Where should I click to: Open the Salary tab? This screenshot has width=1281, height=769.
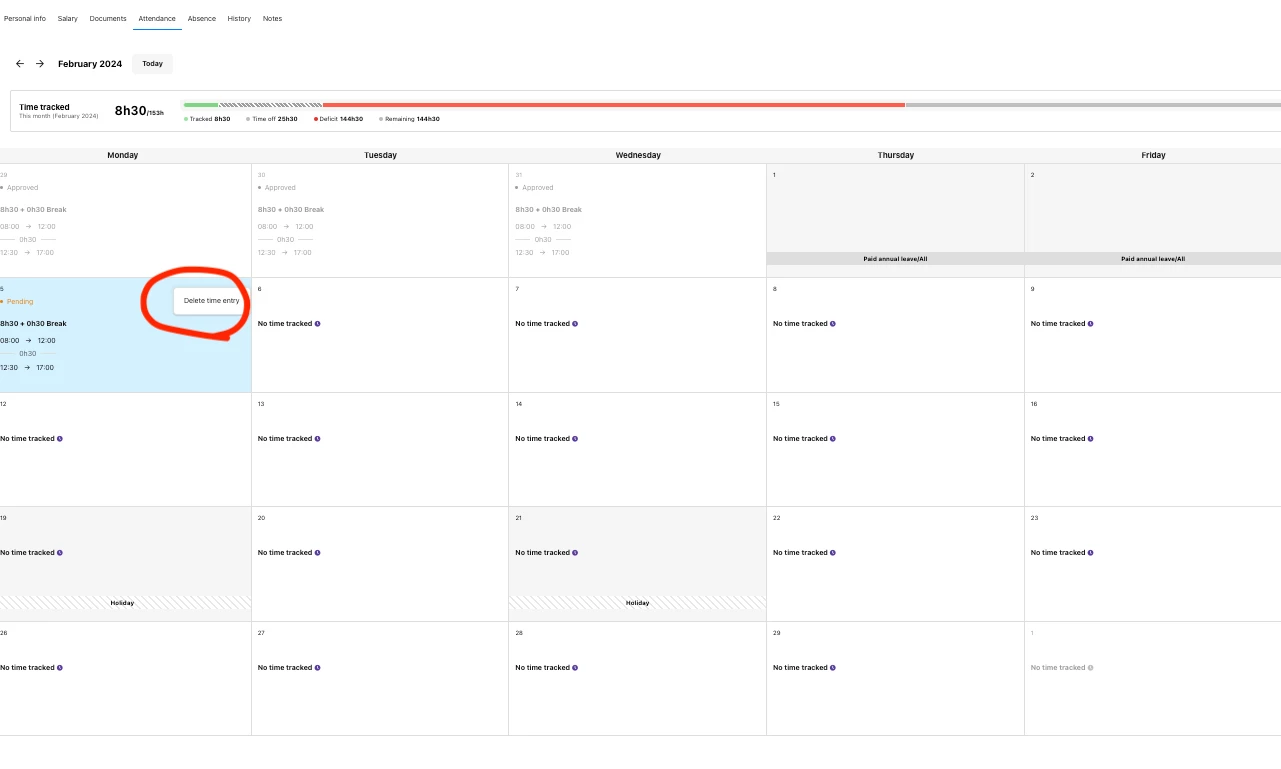pyautogui.click(x=68, y=19)
